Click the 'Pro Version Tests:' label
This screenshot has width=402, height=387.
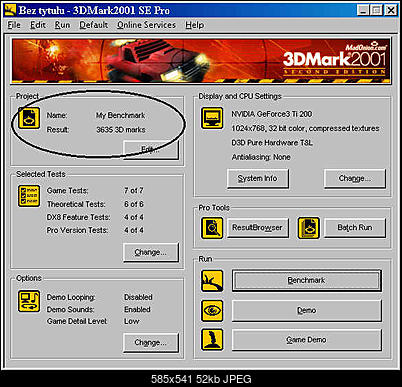pyautogui.click(x=77, y=230)
